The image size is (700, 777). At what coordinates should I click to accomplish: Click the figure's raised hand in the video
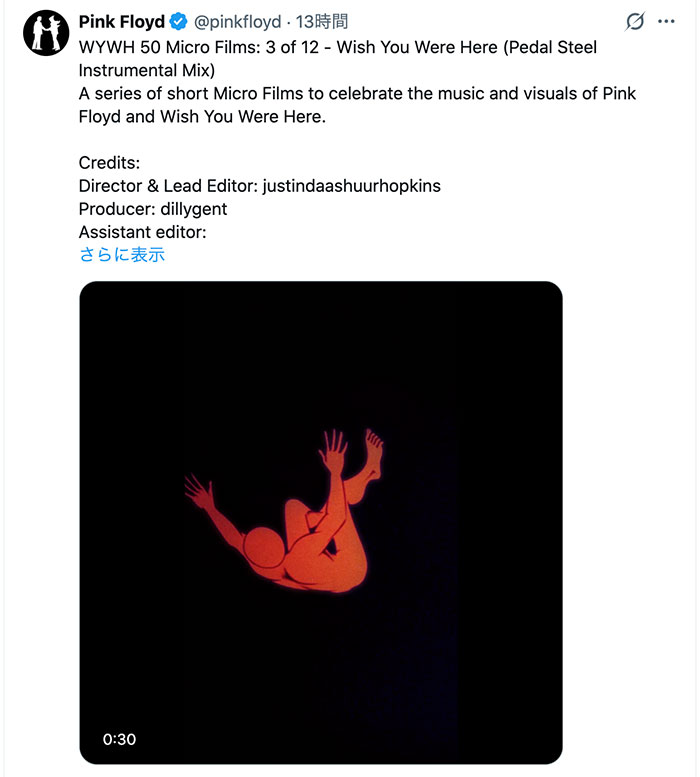[x=332, y=452]
